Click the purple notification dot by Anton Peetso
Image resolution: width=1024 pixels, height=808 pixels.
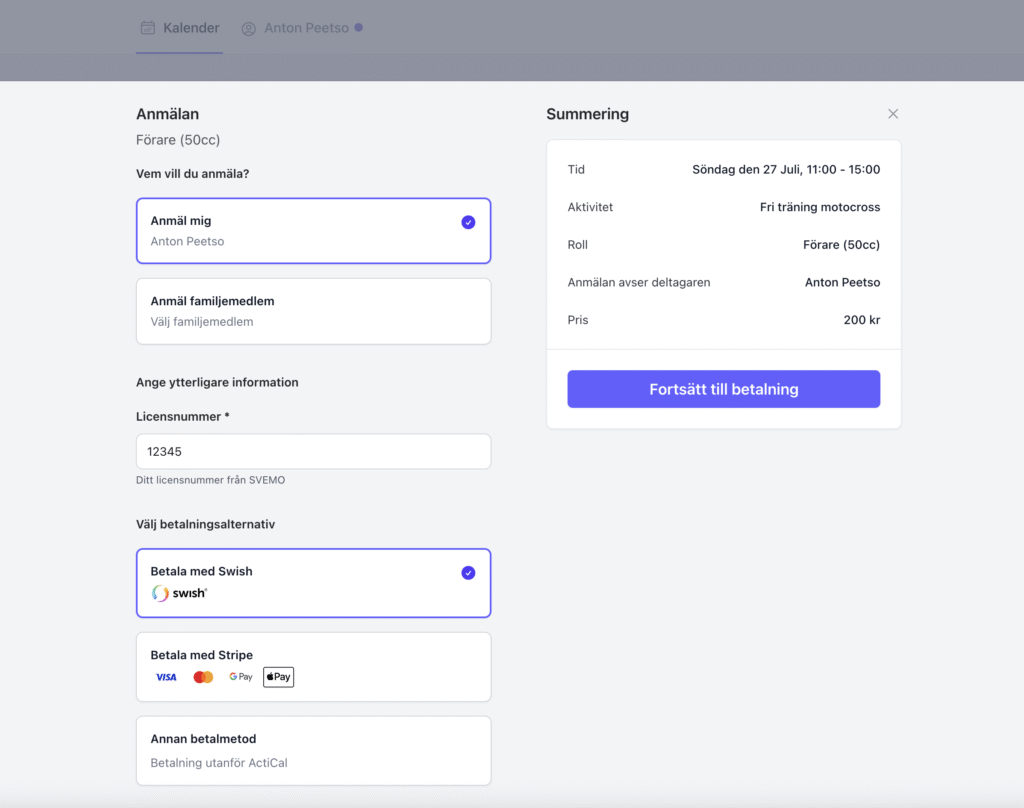point(359,27)
